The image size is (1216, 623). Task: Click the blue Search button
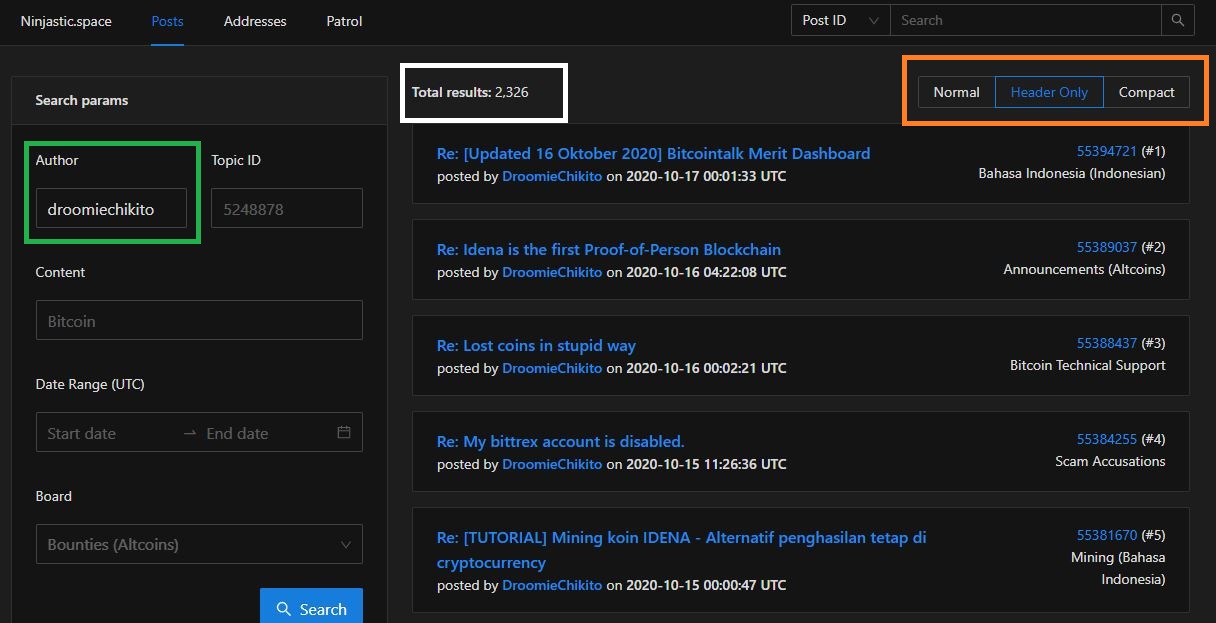pyautogui.click(x=311, y=608)
